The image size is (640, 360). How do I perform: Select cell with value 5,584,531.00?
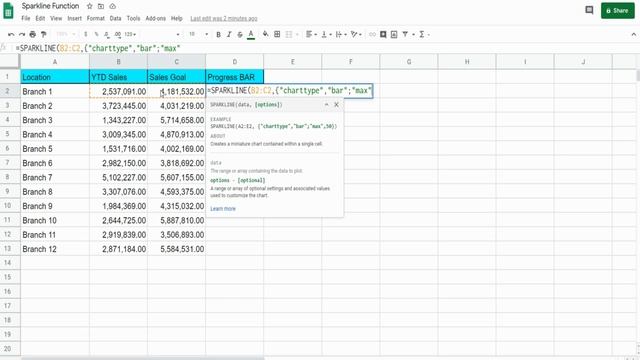[x=176, y=249]
